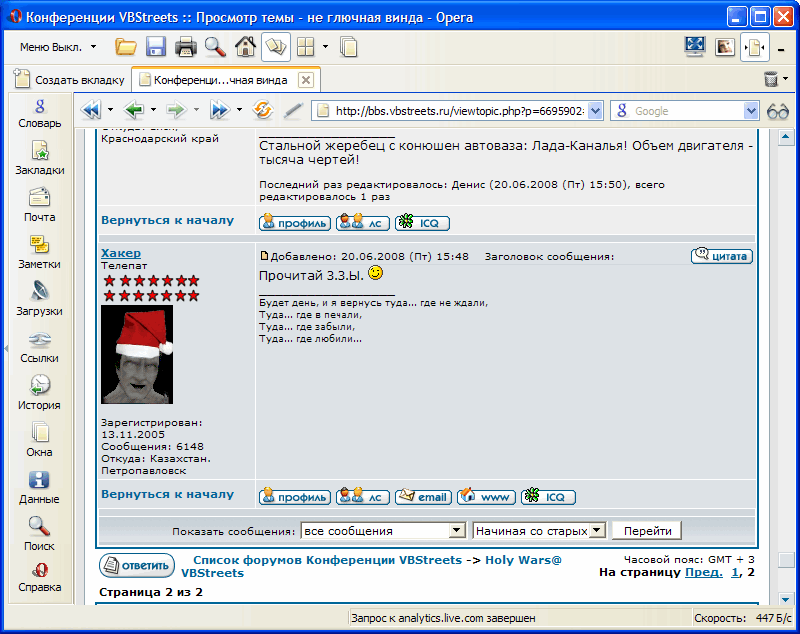Expand the fast forward dropdown arrow
The image size is (800, 634).
click(x=239, y=110)
